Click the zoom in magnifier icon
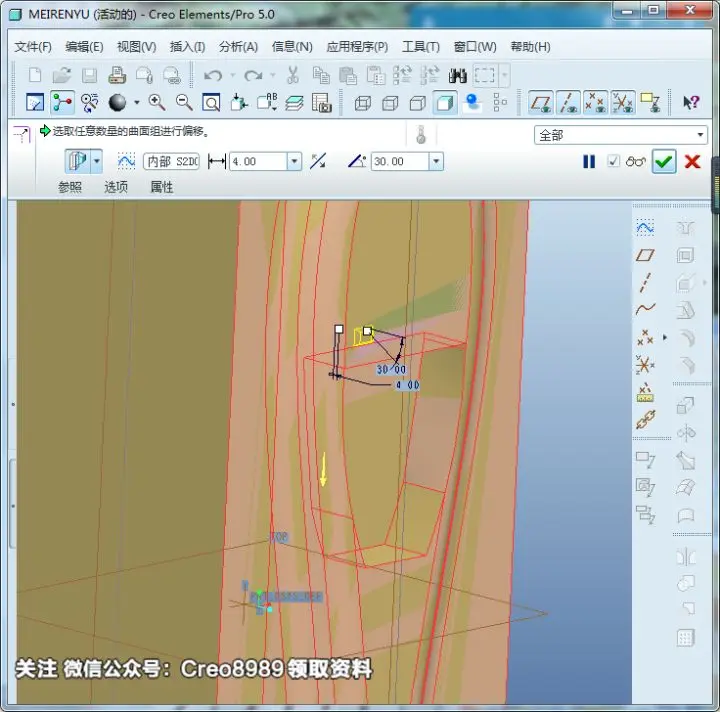 pyautogui.click(x=157, y=102)
